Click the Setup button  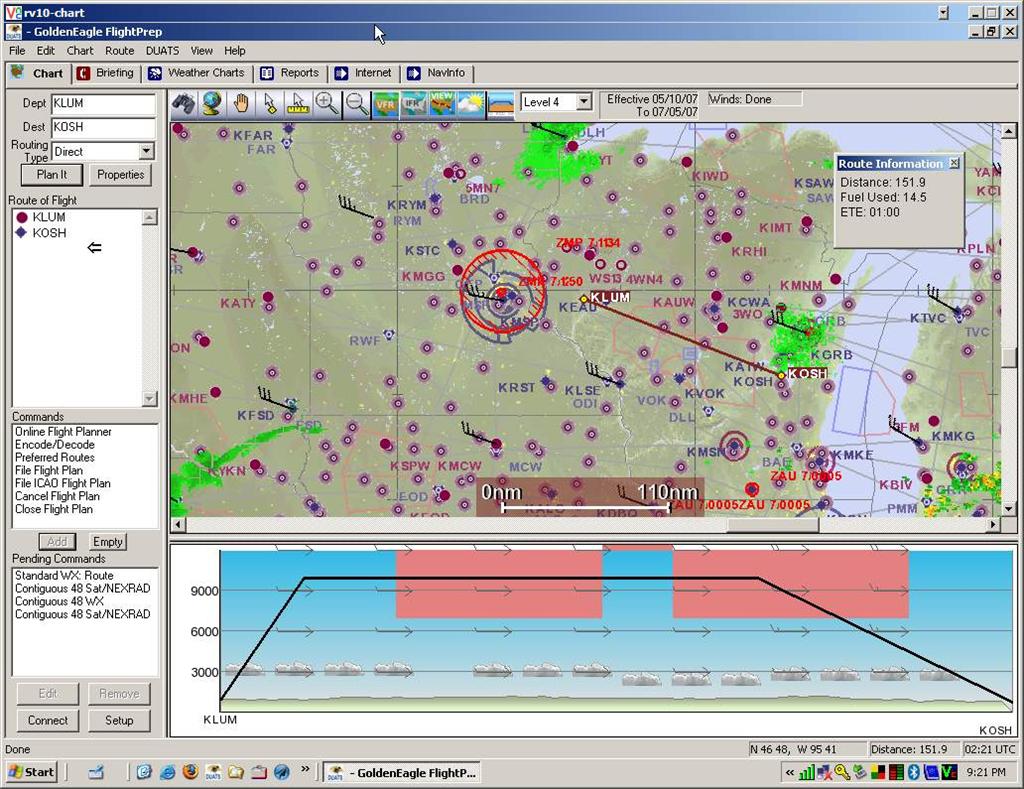119,720
